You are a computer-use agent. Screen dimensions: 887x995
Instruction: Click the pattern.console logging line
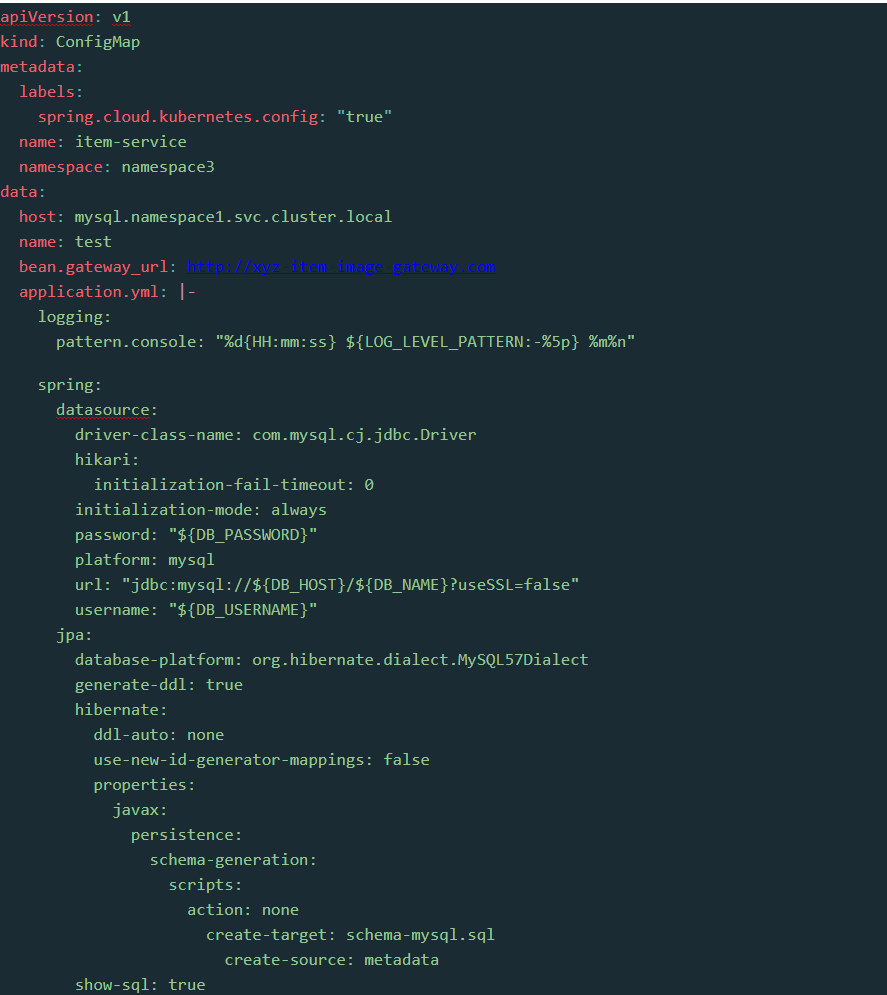pos(345,342)
